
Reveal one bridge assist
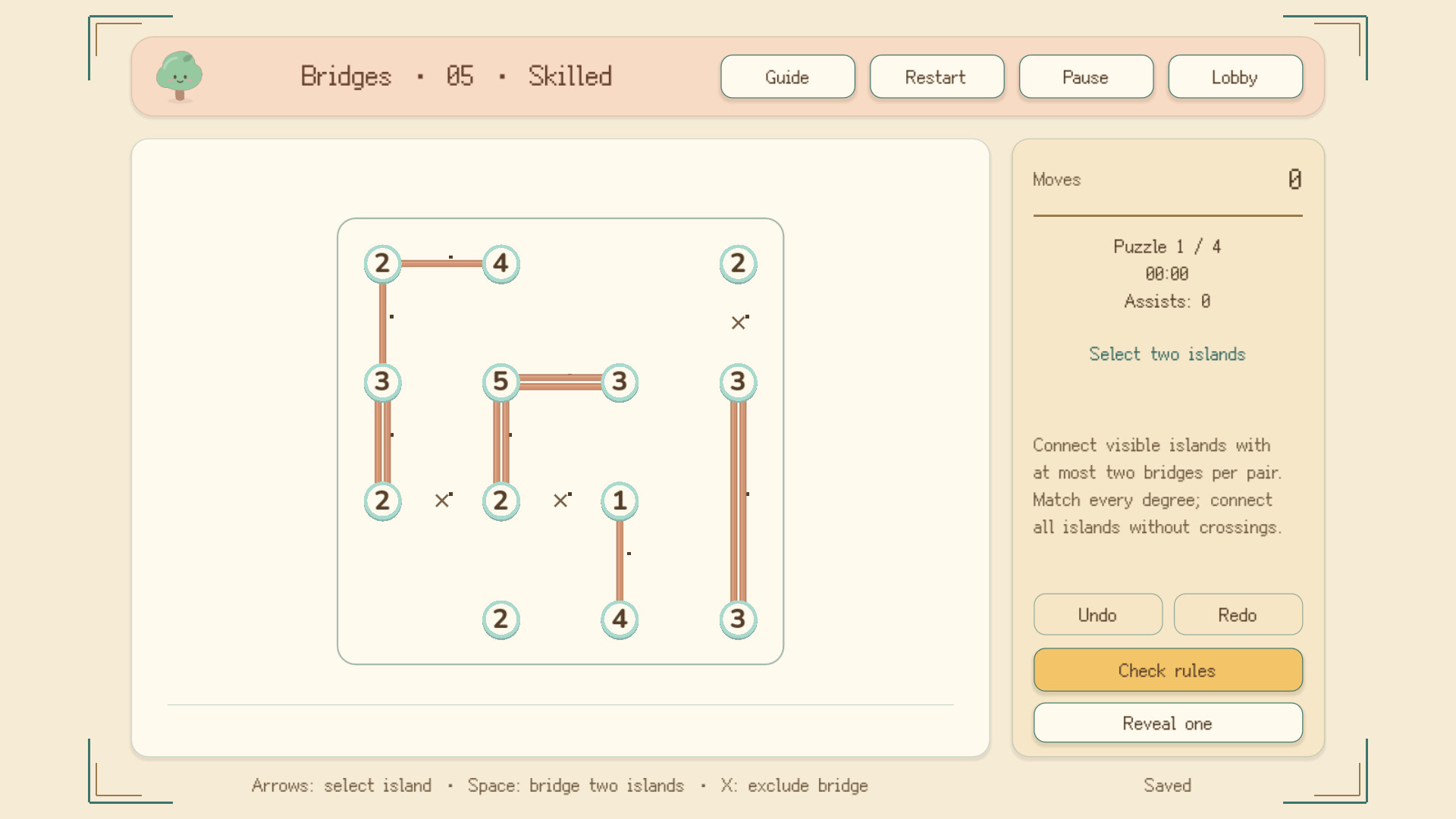pos(1168,723)
